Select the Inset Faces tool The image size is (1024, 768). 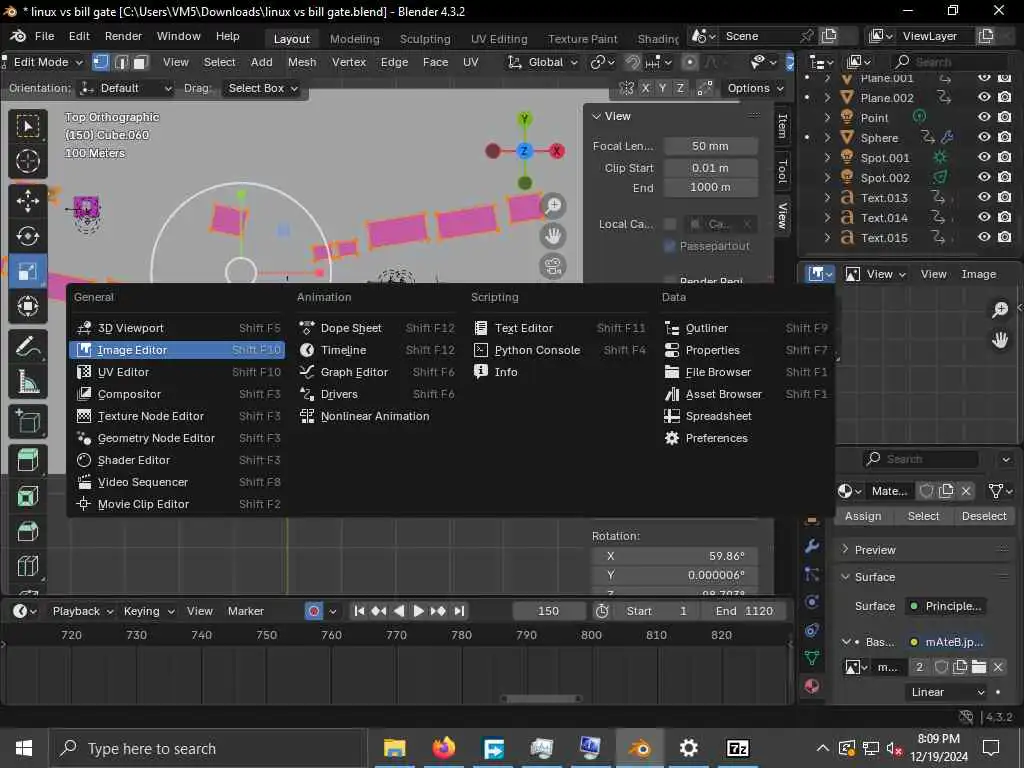pos(27,496)
